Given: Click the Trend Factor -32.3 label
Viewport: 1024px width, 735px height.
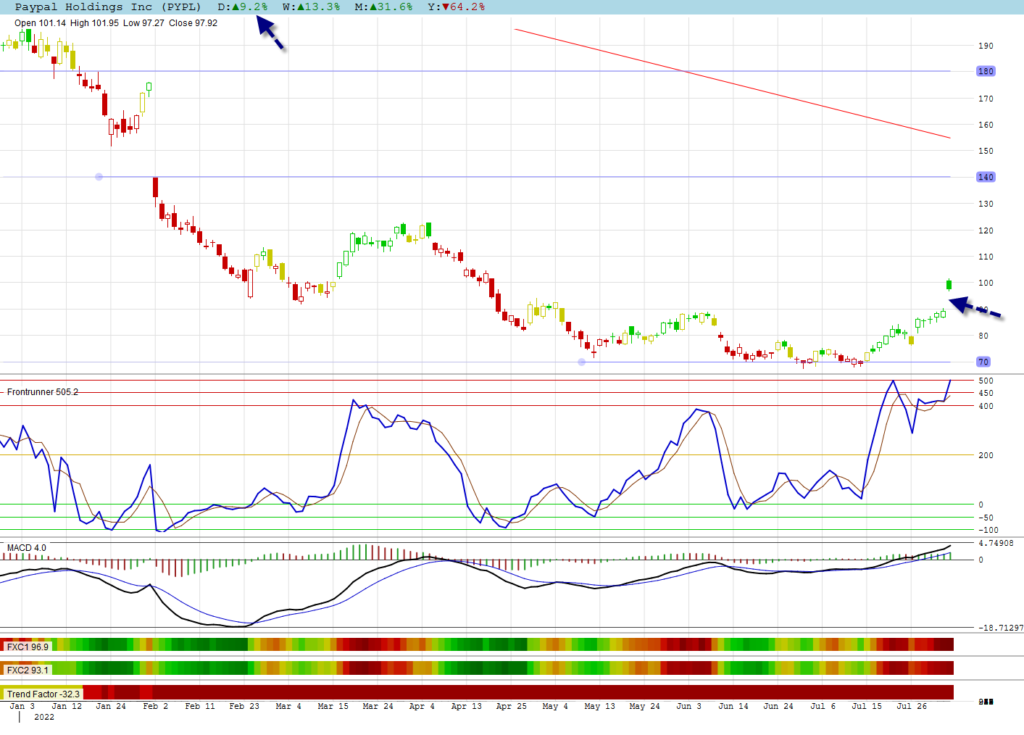Looking at the screenshot, I should click(x=43, y=694).
